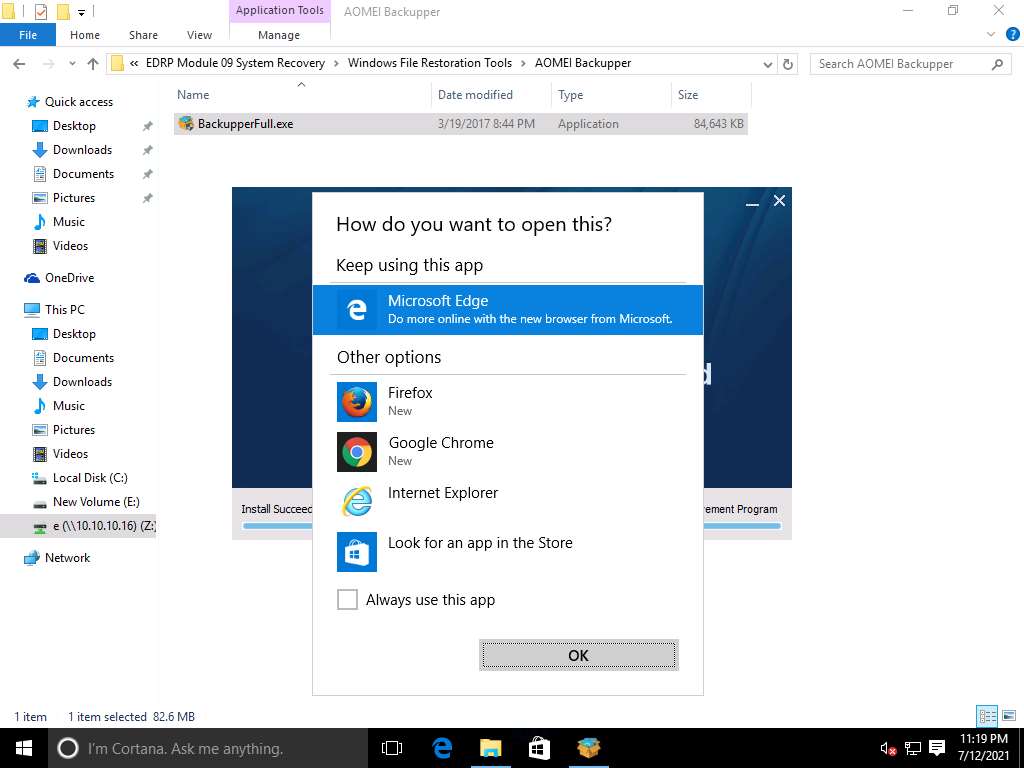The height and width of the screenshot is (768, 1024).
Task: Click the Properties quick access toolbar icon
Action: click(x=40, y=11)
